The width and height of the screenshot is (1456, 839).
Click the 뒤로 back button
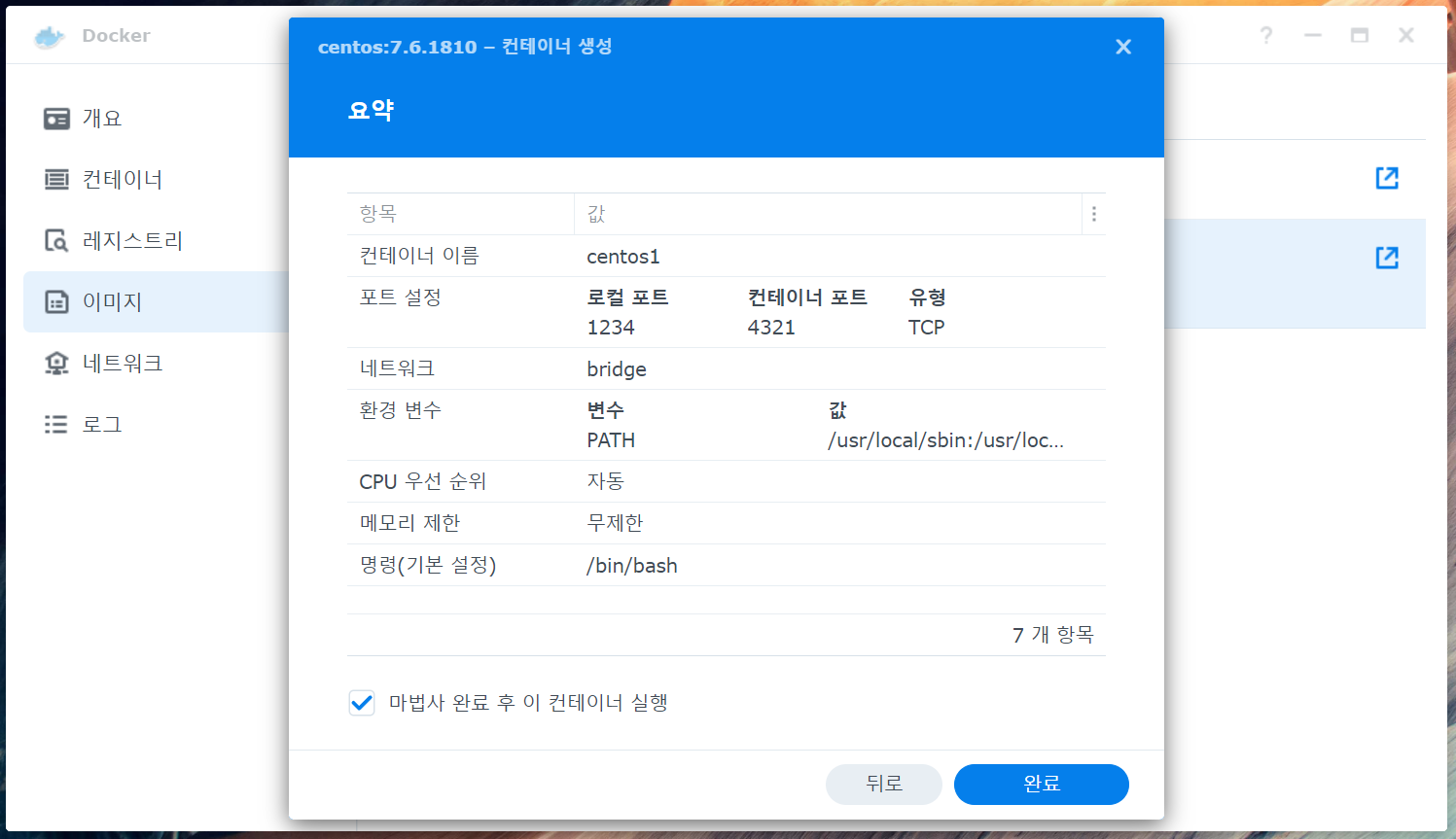click(884, 785)
